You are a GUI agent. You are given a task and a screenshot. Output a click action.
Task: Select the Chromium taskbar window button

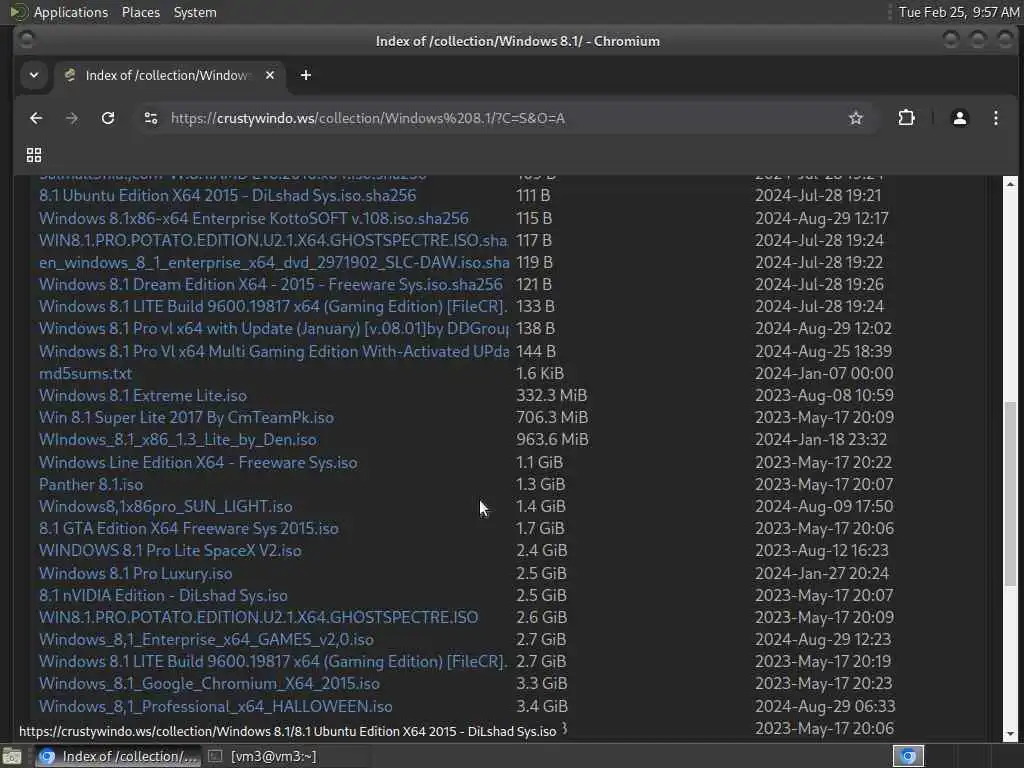(118, 756)
